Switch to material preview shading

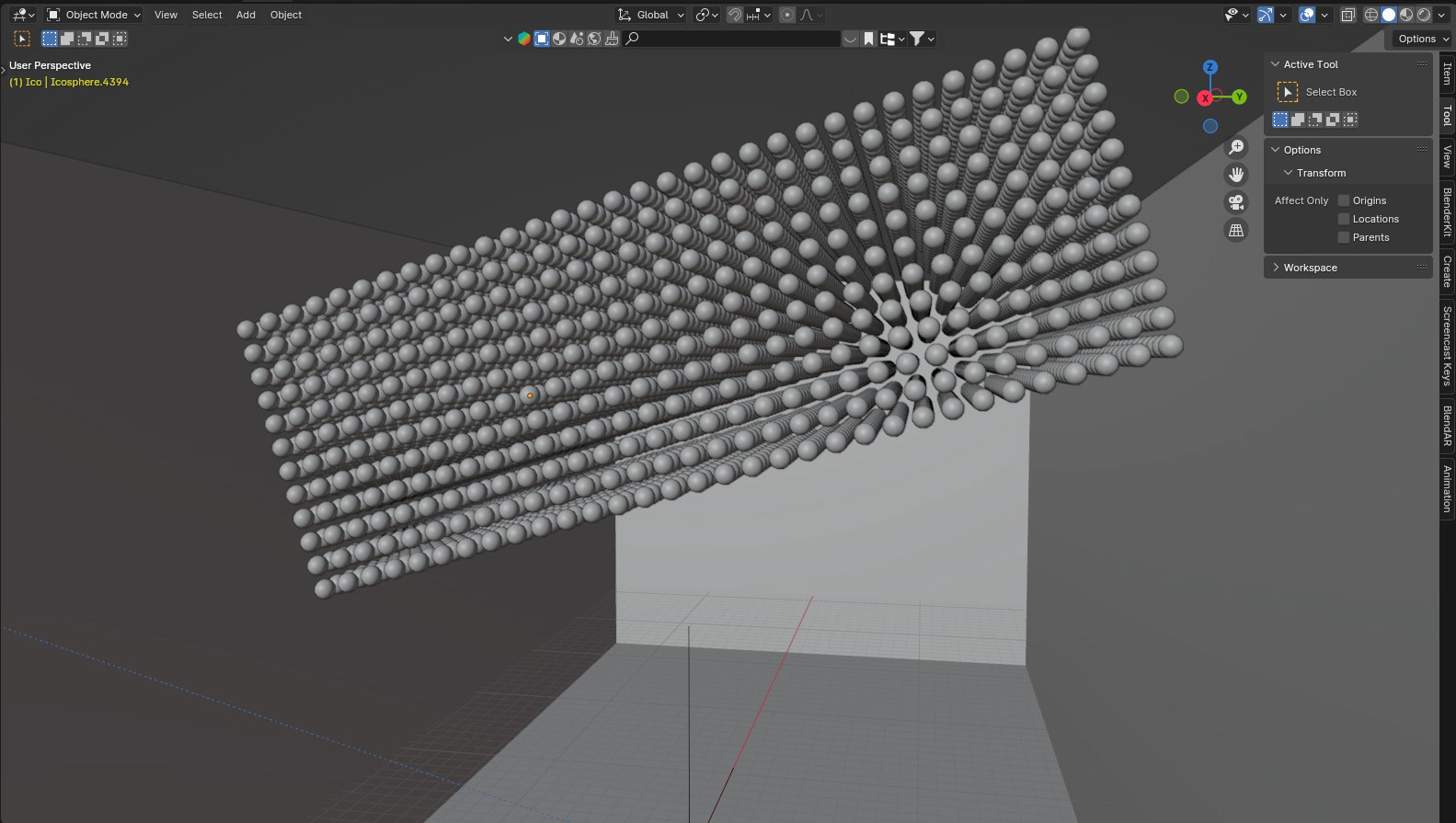1406,15
